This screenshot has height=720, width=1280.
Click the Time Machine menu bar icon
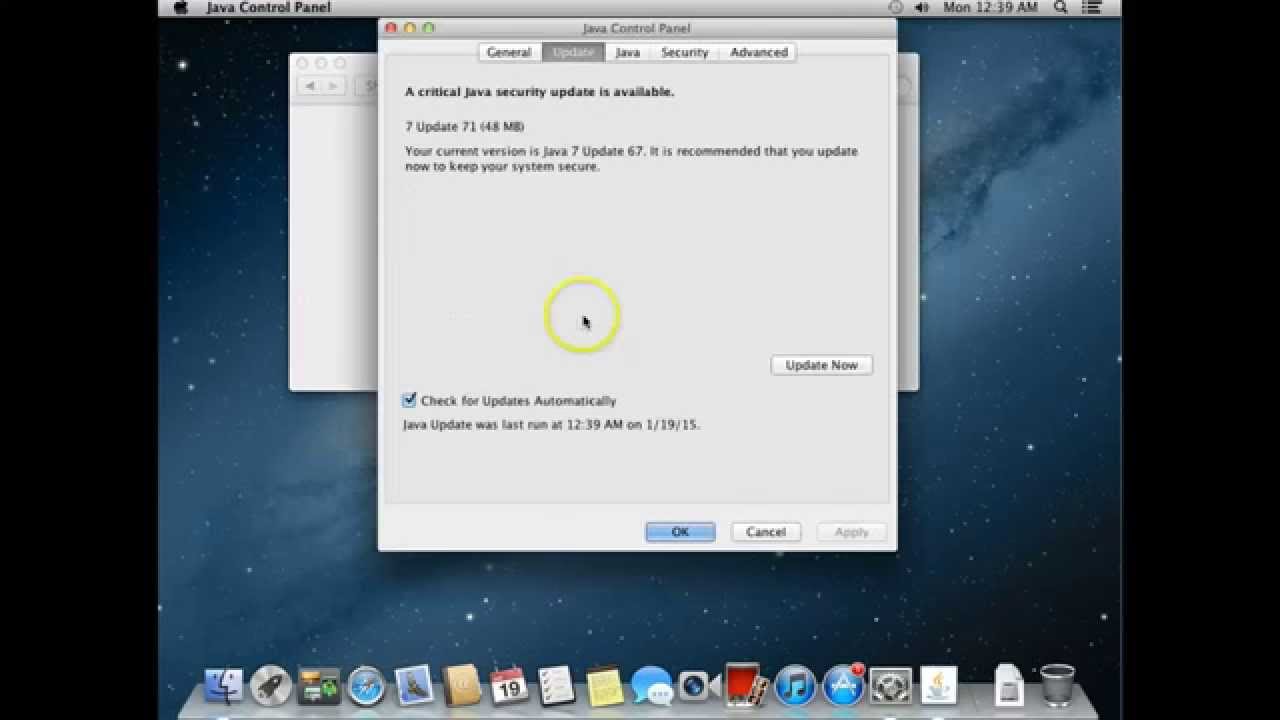(x=896, y=8)
